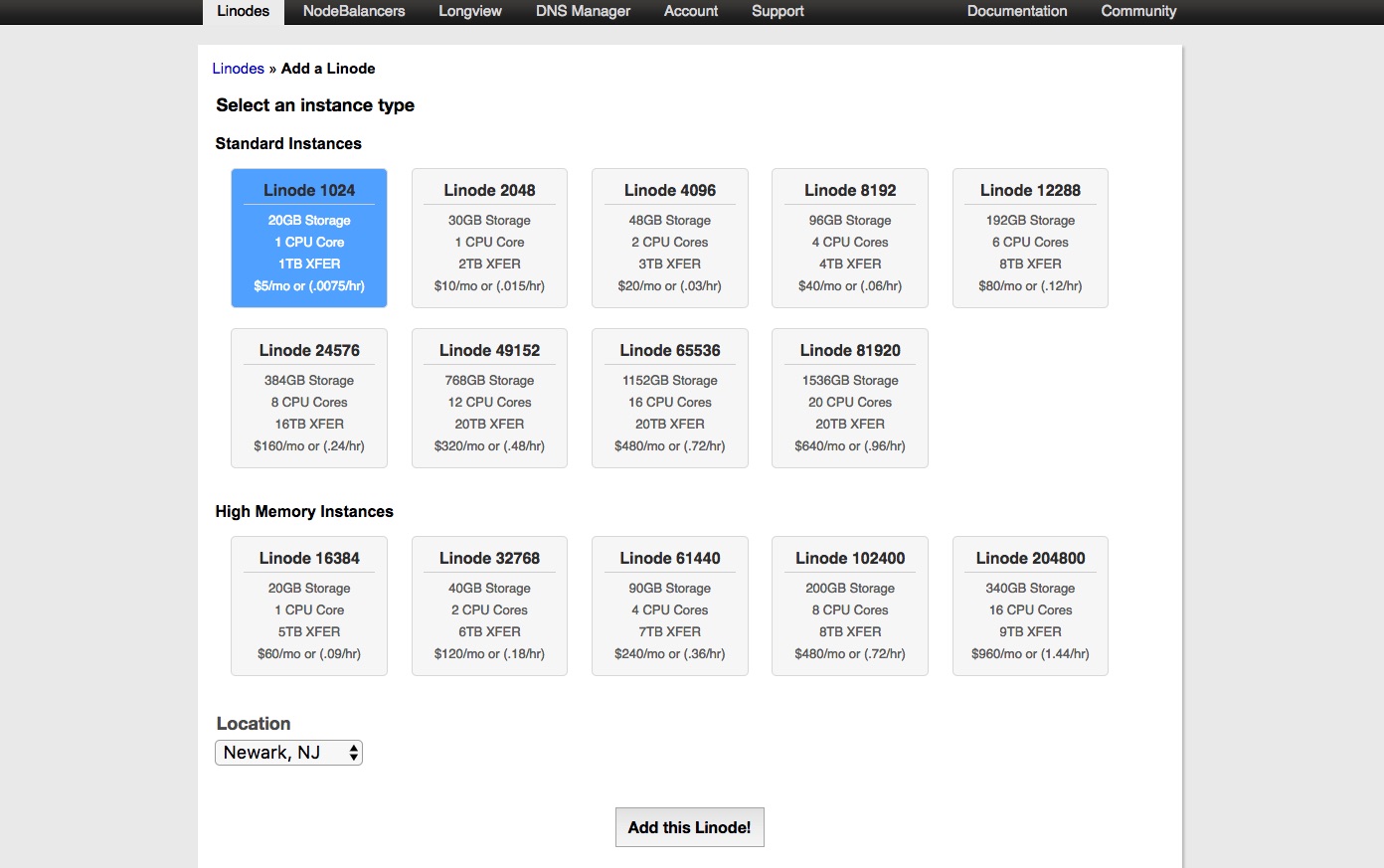The height and width of the screenshot is (868, 1384).
Task: Select the Linode 2048 plan card
Action: [489, 238]
